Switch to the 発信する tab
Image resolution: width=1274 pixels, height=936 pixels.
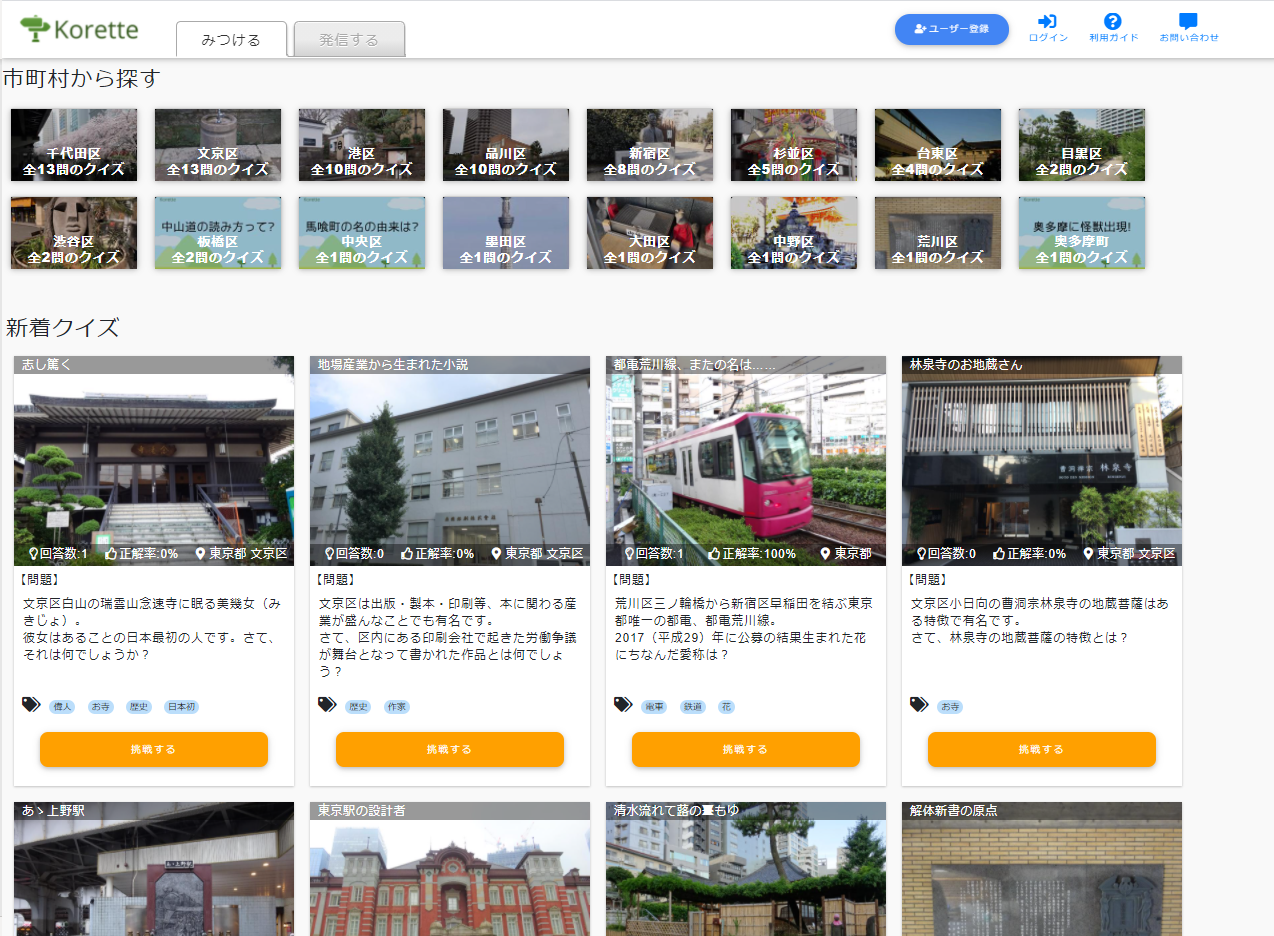(x=349, y=40)
